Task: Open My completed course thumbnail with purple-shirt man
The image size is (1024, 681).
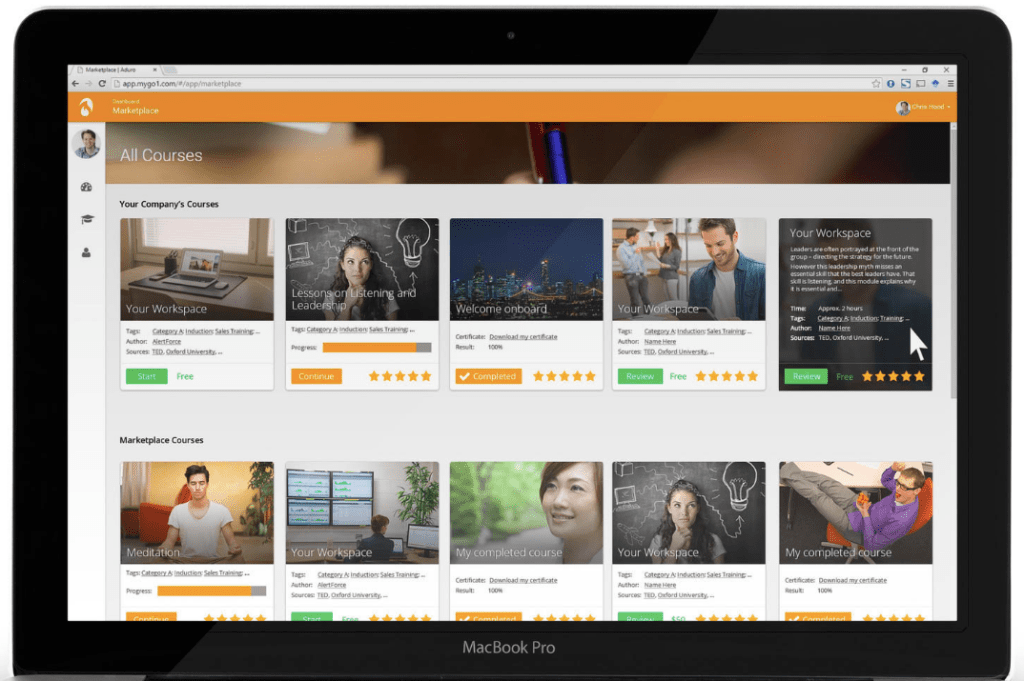Action: click(856, 513)
